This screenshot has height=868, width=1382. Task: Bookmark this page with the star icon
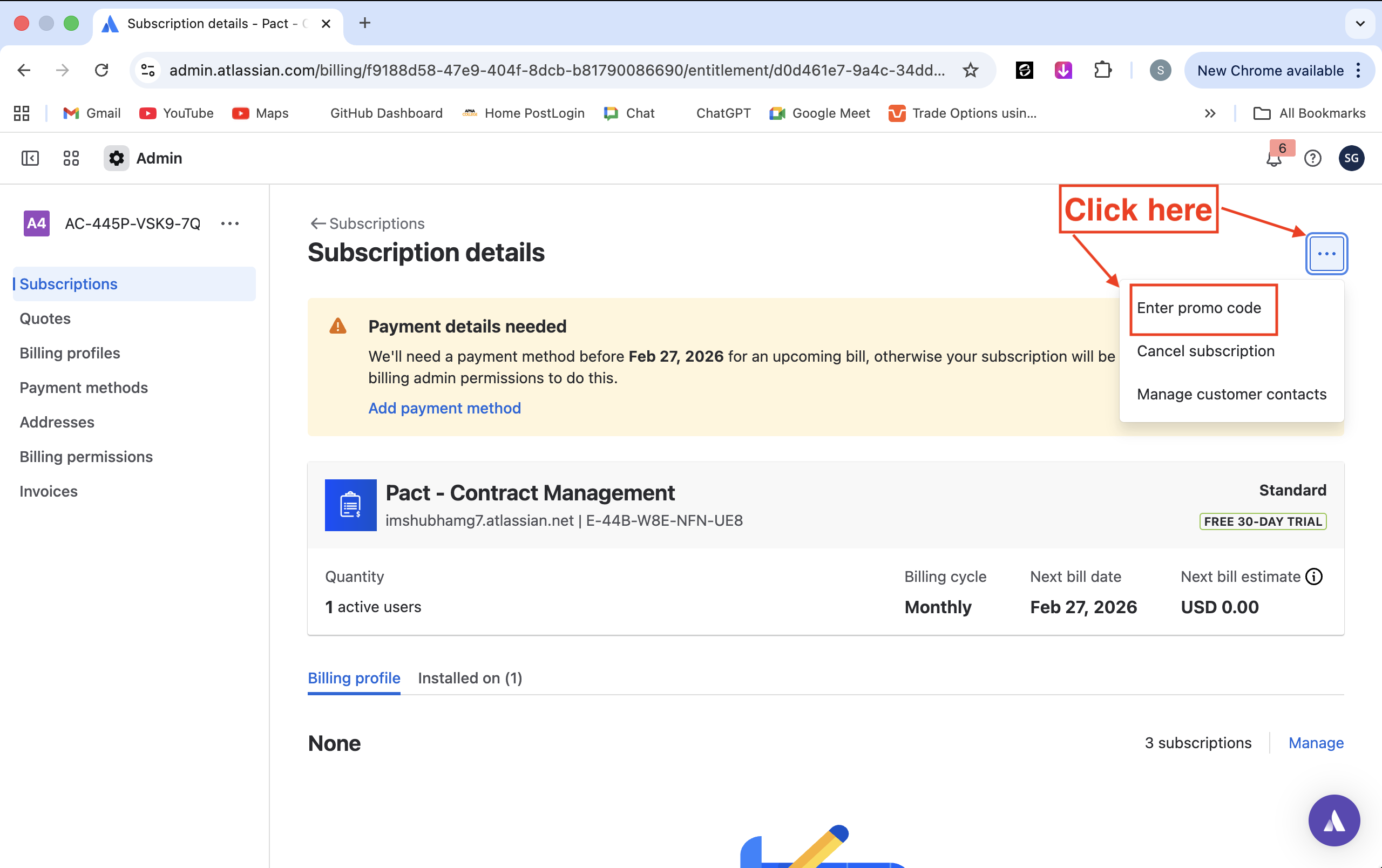970,71
